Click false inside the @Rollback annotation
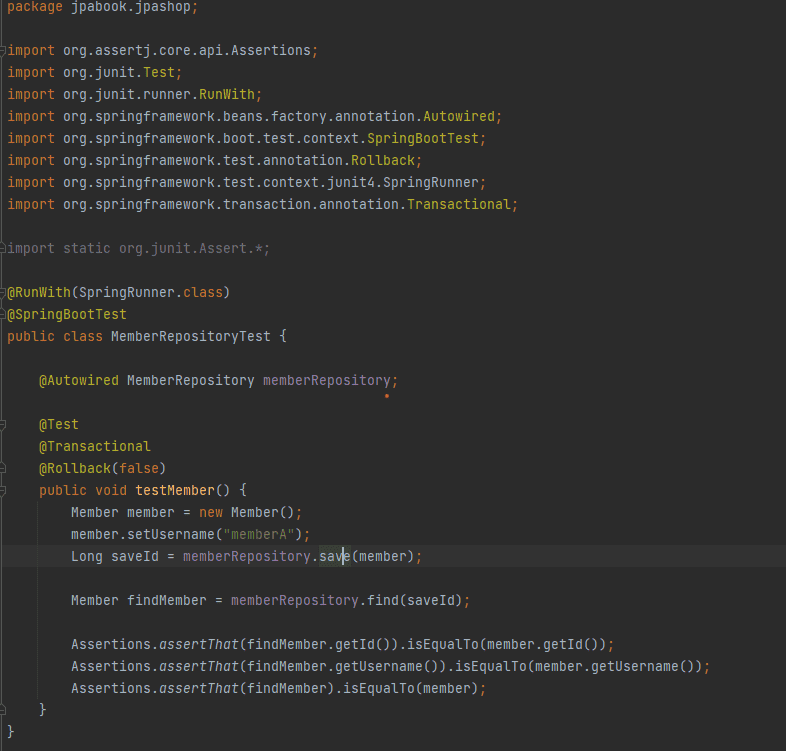Viewport: 786px width, 751px height. pos(139,469)
